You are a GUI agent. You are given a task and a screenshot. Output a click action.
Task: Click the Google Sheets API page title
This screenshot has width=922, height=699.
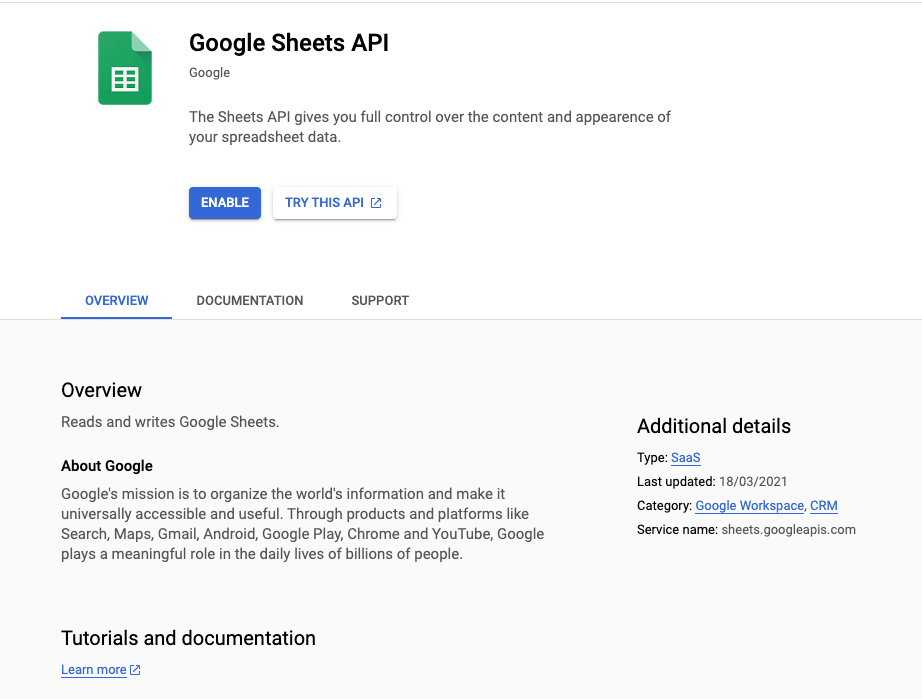288,43
